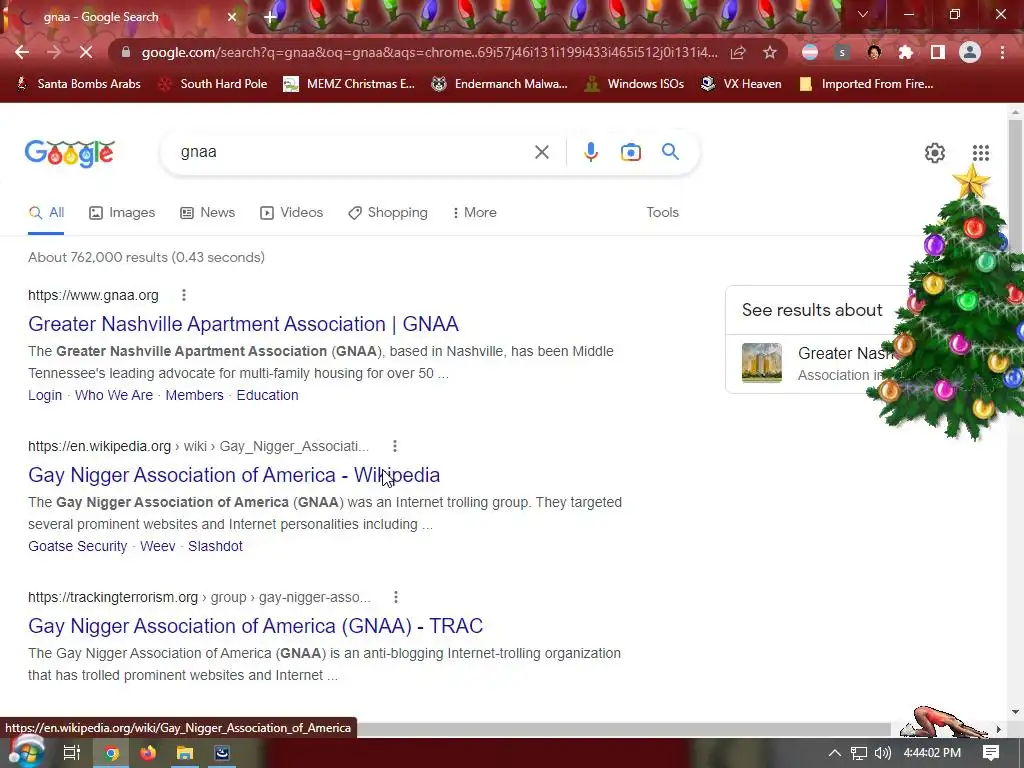Expand the More search filters menu
1024x768 pixels.
click(x=475, y=213)
